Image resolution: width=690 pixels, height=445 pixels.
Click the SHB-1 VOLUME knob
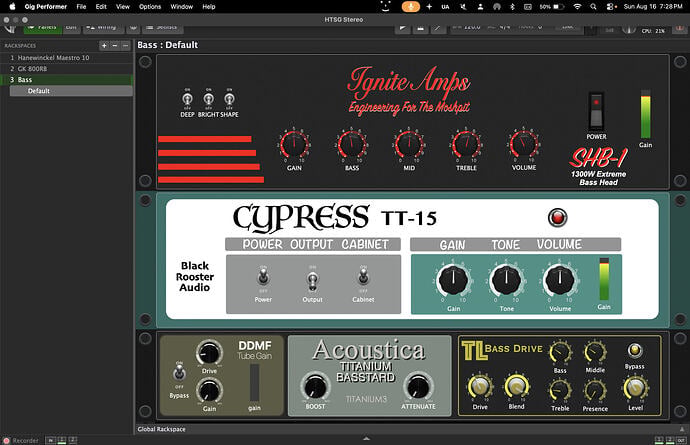524,144
